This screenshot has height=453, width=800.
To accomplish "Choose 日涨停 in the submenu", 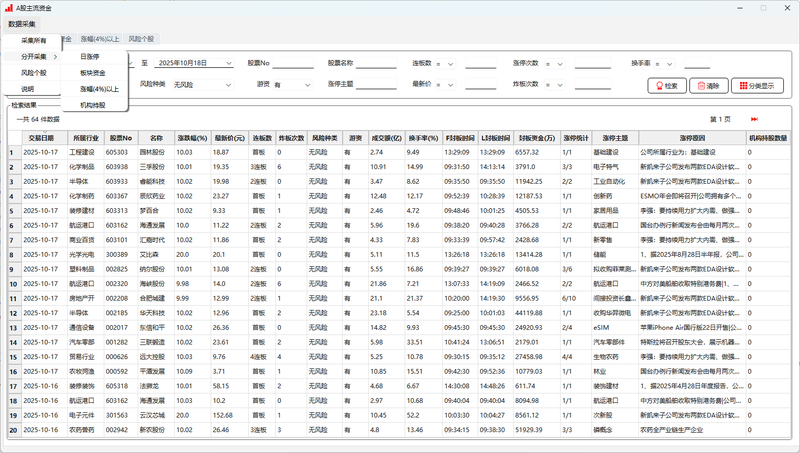I will 90,57.
